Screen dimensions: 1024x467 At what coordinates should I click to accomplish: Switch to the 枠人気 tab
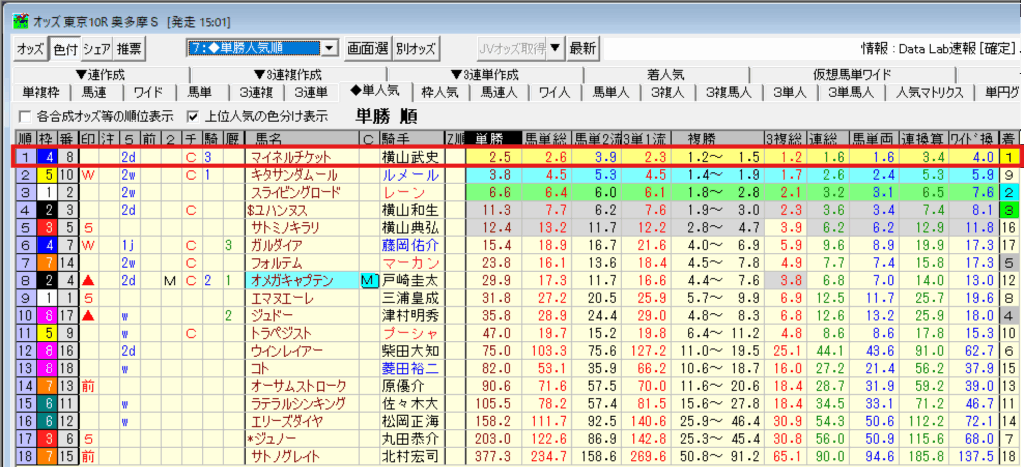point(440,93)
